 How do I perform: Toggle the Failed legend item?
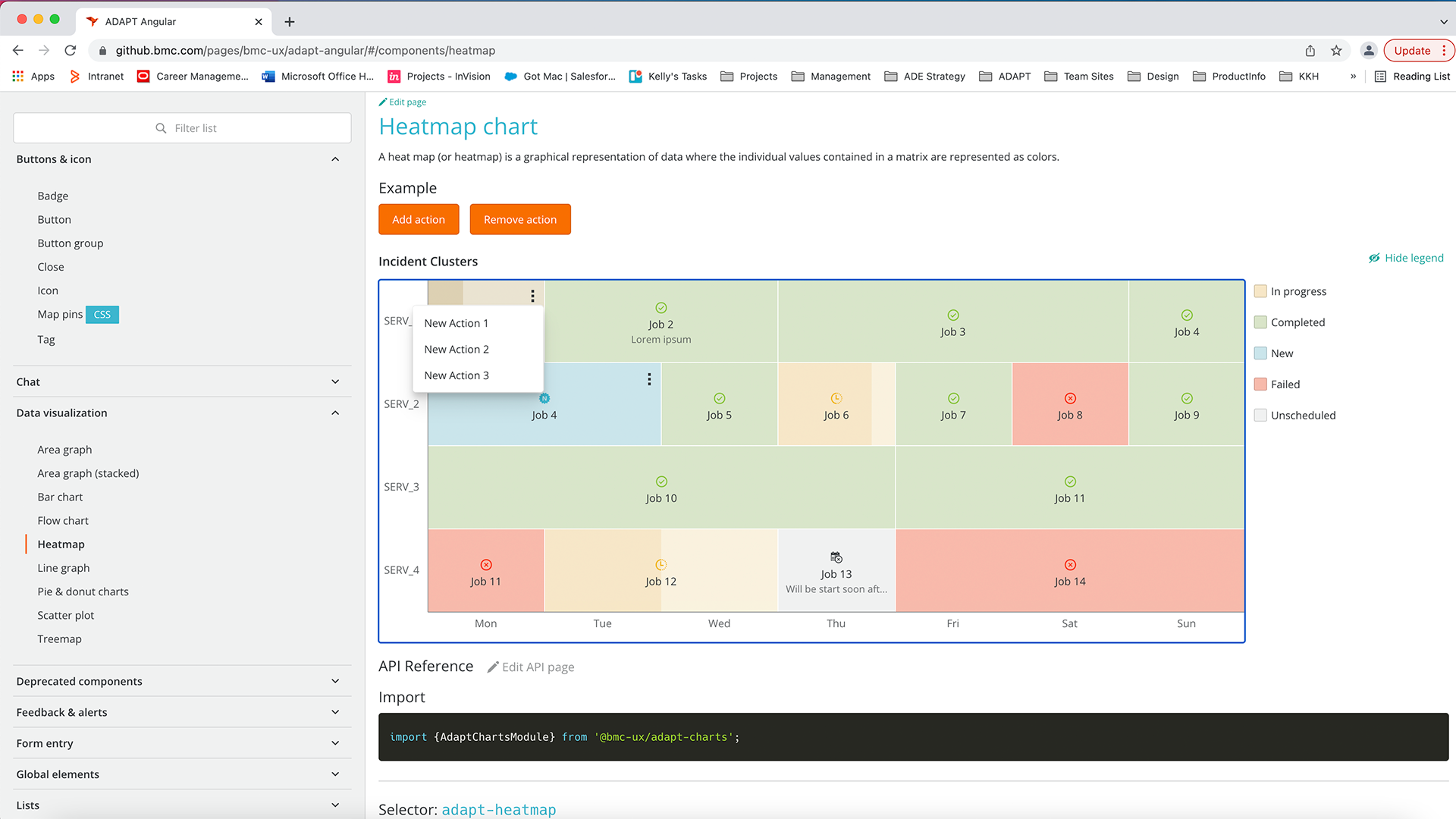tap(1285, 384)
